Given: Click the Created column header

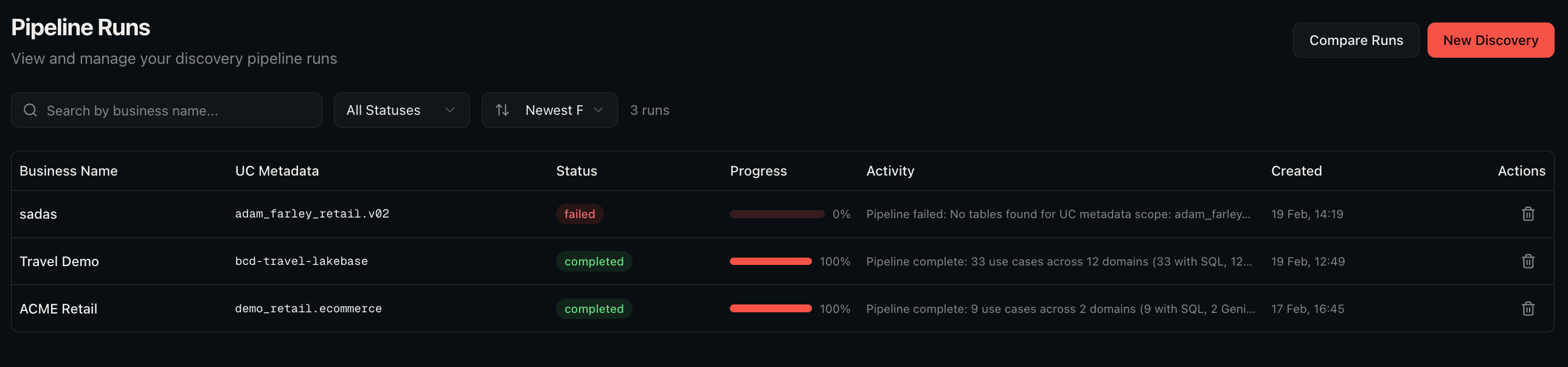Looking at the screenshot, I should coord(1296,171).
